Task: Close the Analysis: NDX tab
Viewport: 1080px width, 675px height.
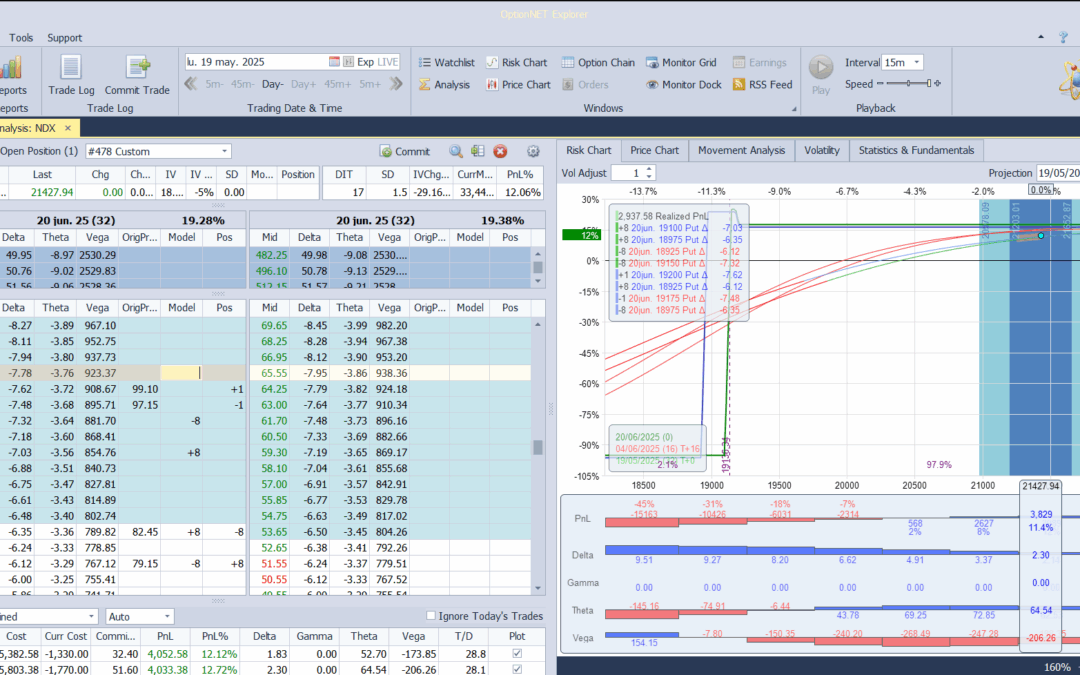Action: [68, 128]
